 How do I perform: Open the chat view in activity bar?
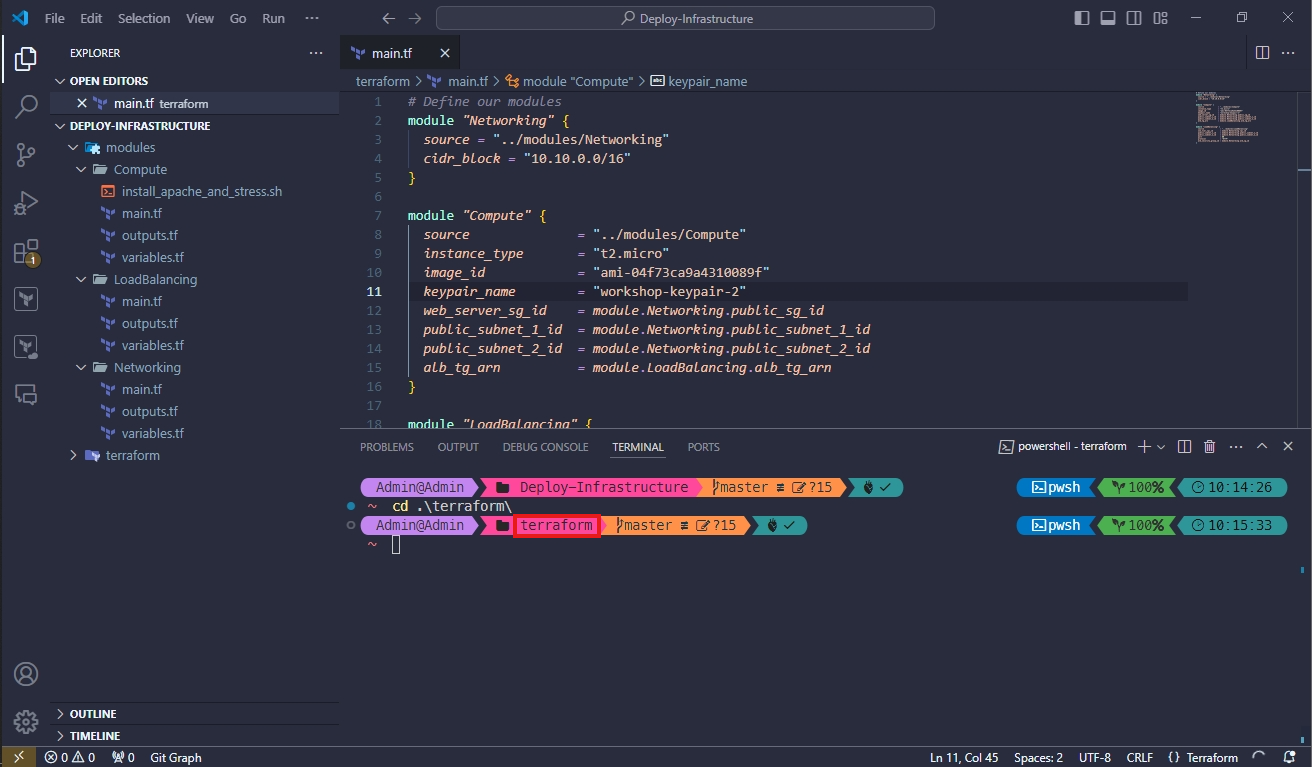26,394
